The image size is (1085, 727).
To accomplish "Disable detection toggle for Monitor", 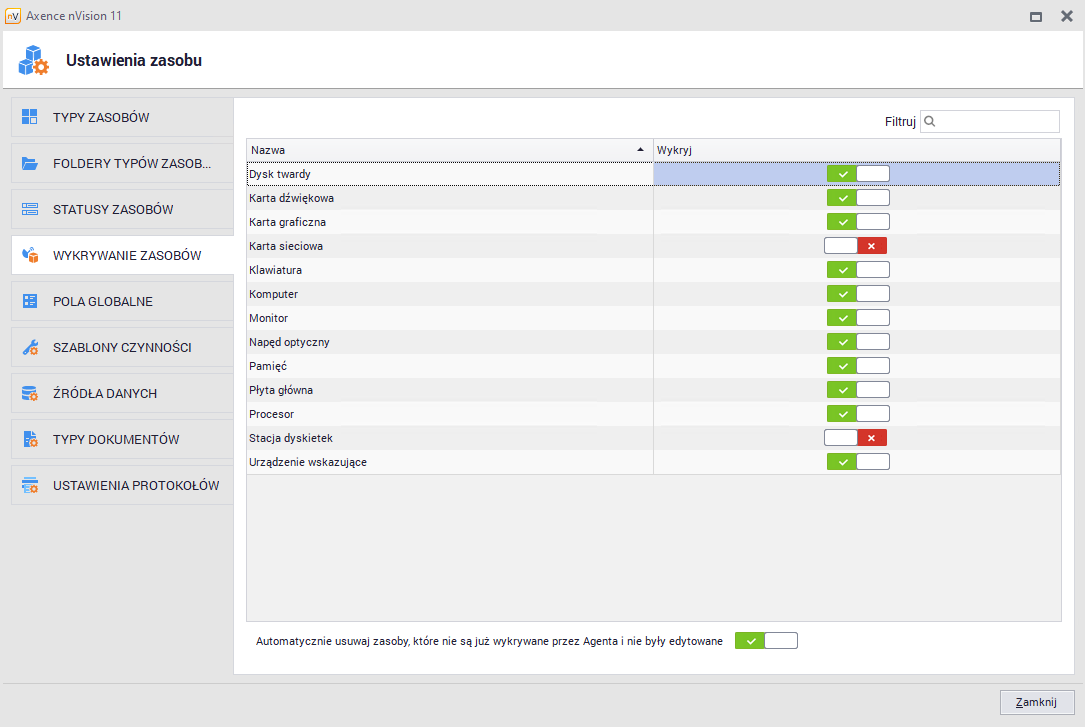I will click(x=858, y=318).
